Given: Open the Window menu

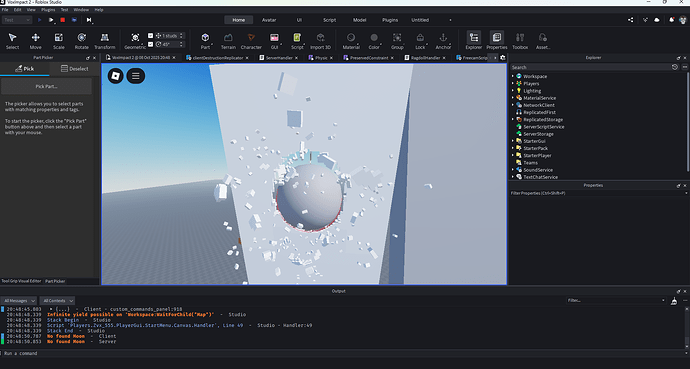Looking at the screenshot, I should [81, 10].
